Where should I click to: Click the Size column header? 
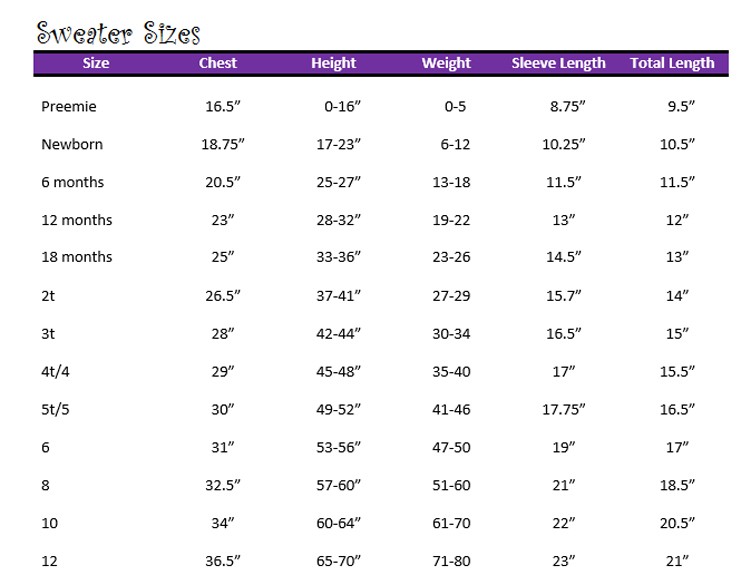click(96, 63)
